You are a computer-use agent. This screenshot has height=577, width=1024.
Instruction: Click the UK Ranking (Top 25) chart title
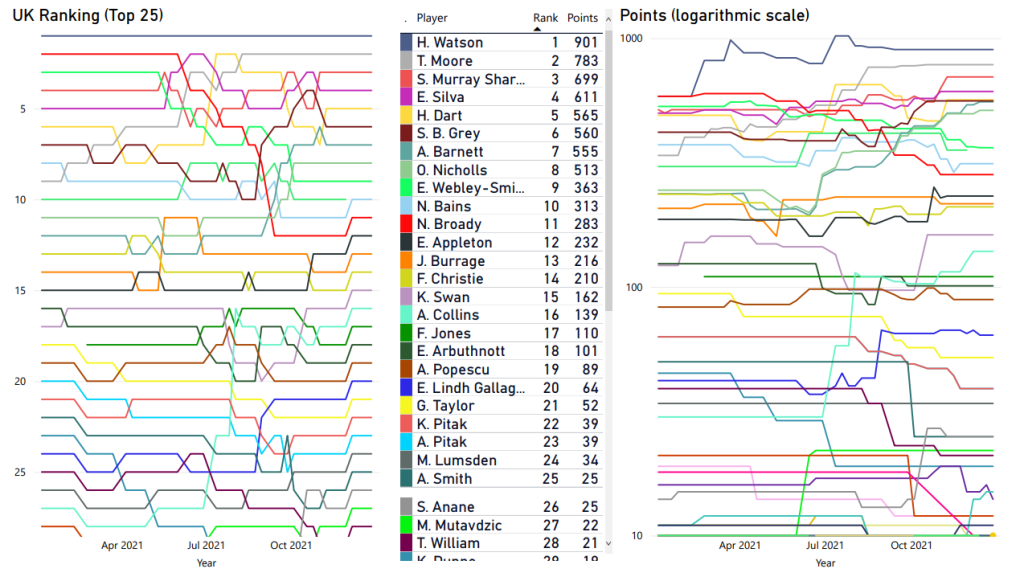coord(88,16)
